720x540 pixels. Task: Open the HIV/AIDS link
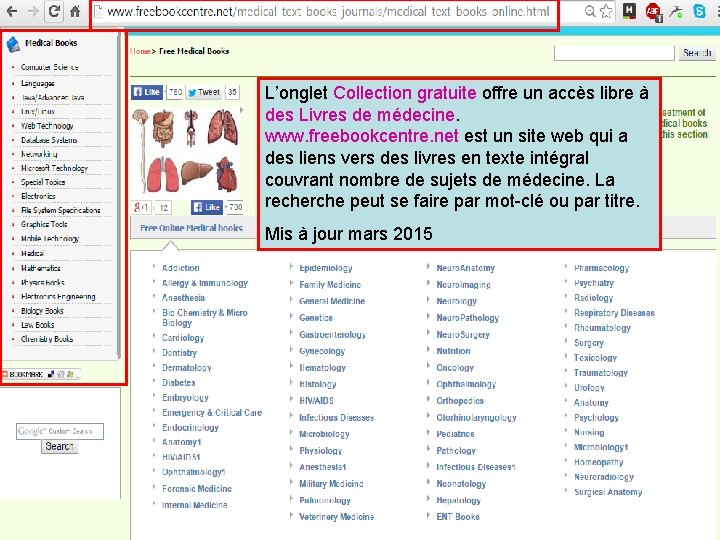pyautogui.click(x=316, y=400)
